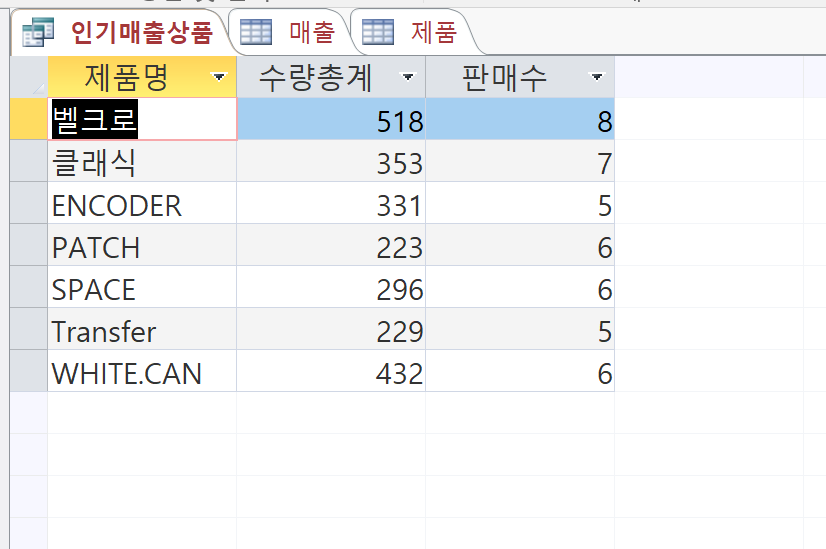Click the 제품 table tab icon
The width and height of the screenshot is (826, 549).
coord(378,33)
